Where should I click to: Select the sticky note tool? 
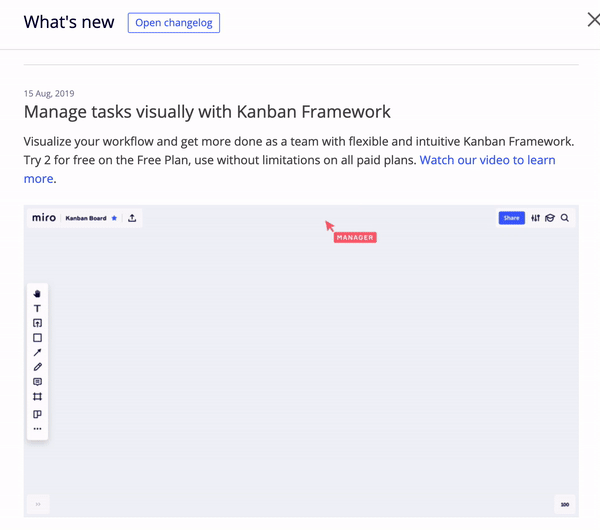37,323
